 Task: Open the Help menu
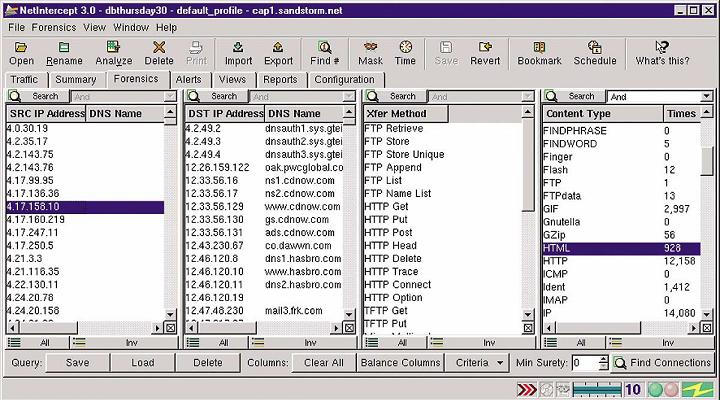click(166, 28)
